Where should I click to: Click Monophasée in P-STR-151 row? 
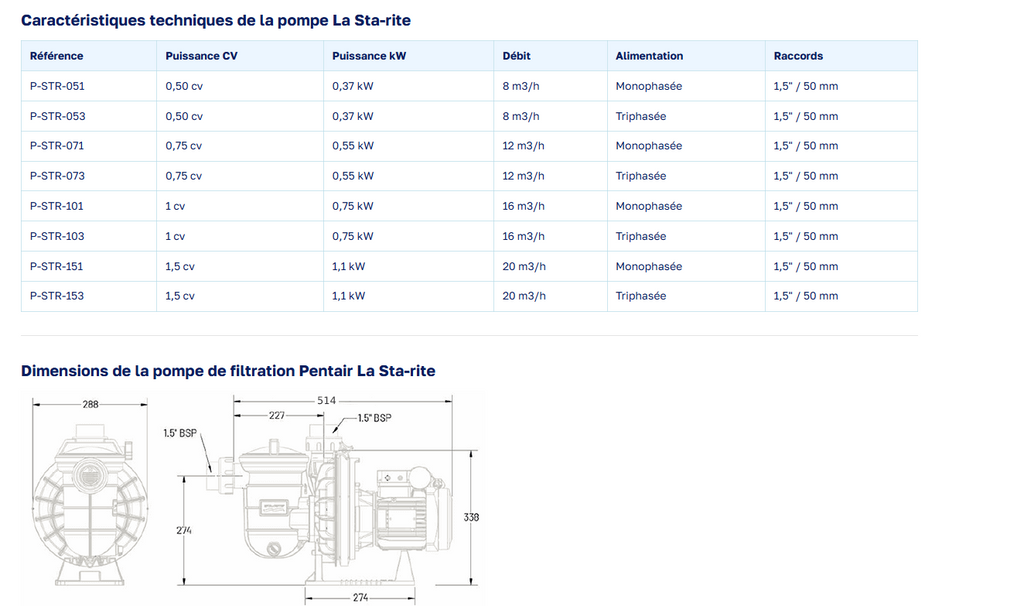pos(648,266)
